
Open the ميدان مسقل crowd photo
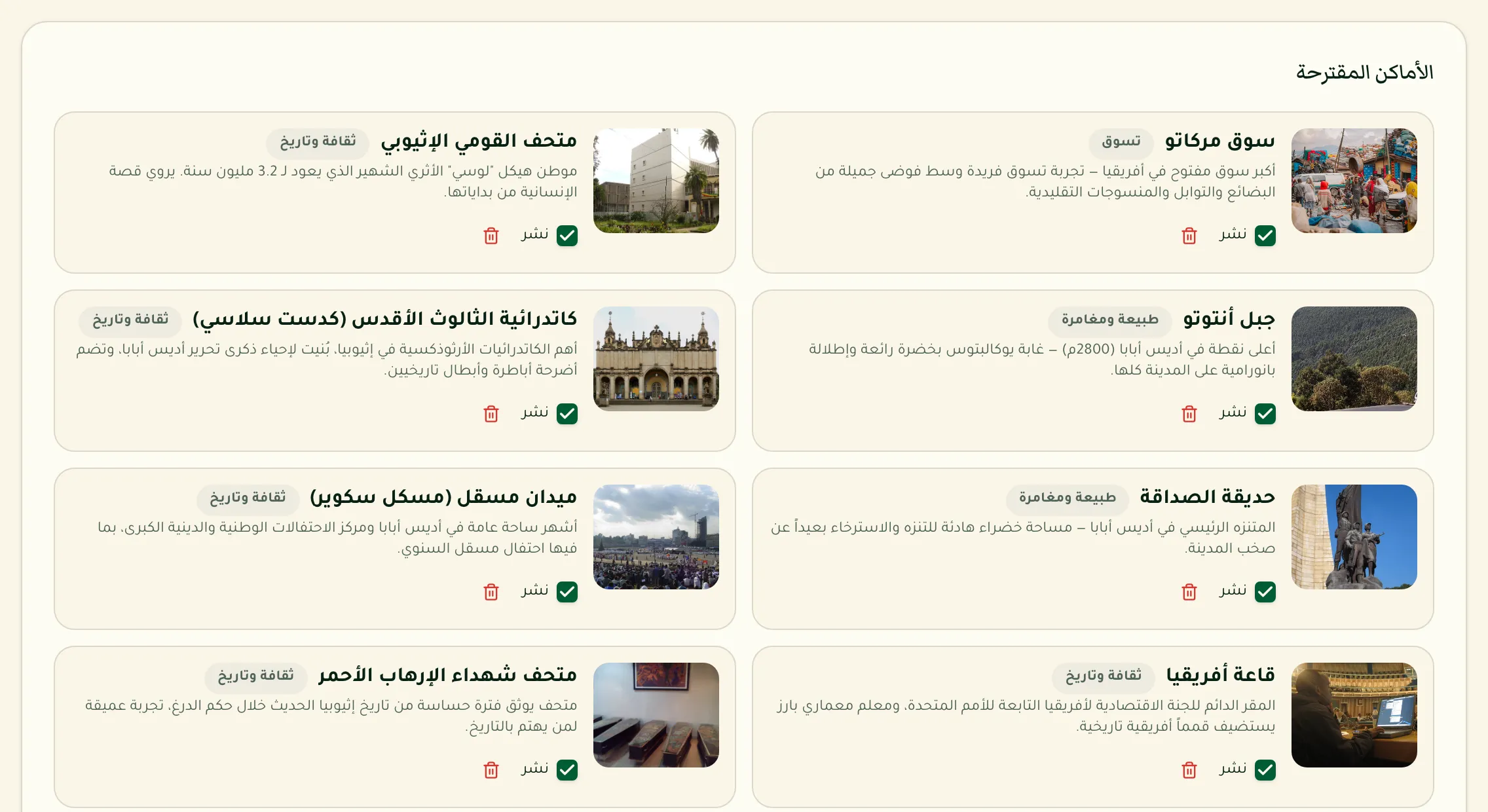[656, 537]
